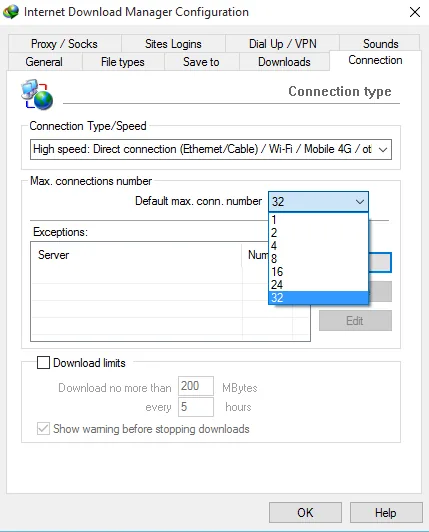The height and width of the screenshot is (532, 429).
Task: Click the network computers globe icon
Action: 37,95
